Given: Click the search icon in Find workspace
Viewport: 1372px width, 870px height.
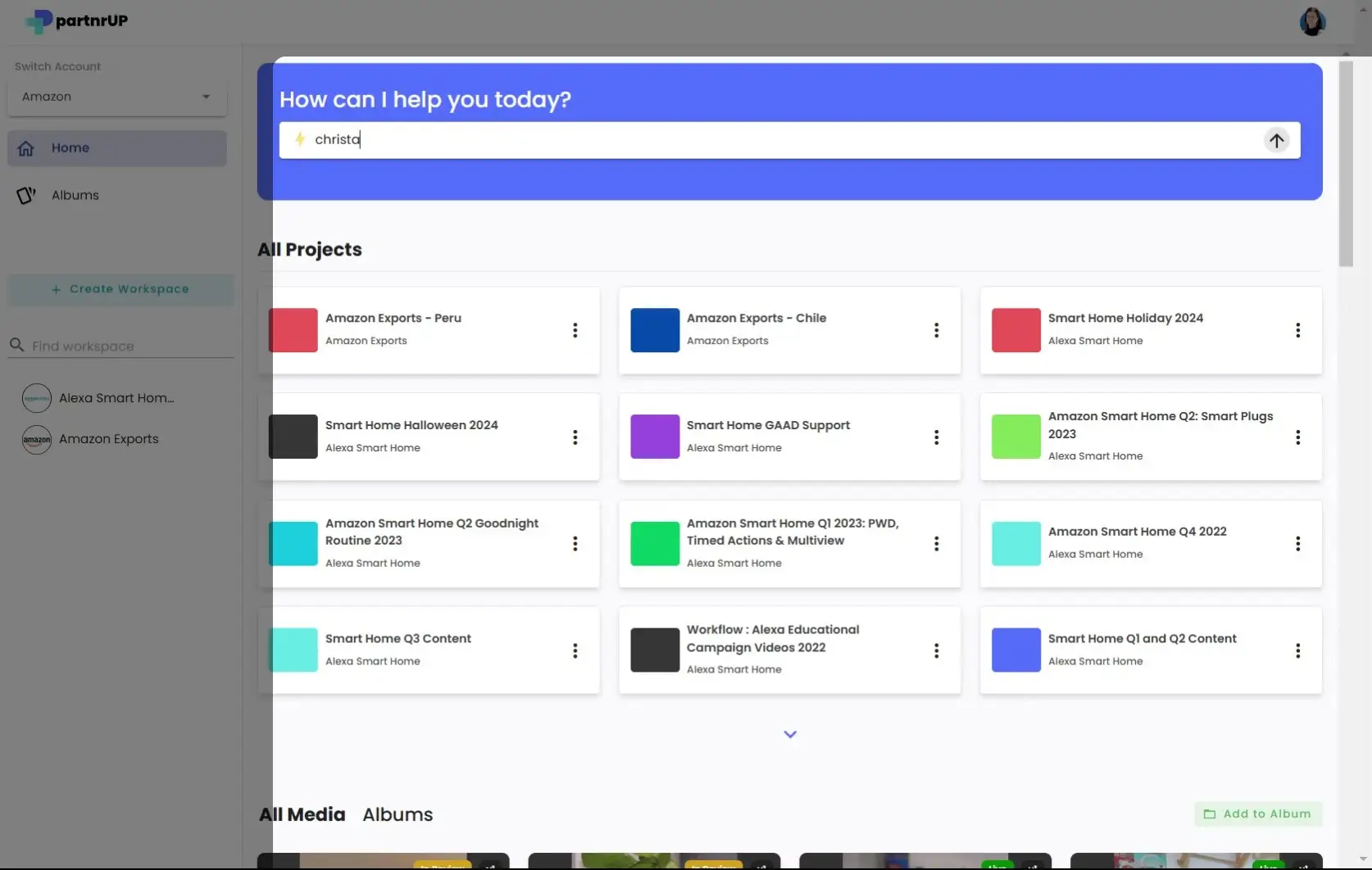Looking at the screenshot, I should click(x=17, y=345).
